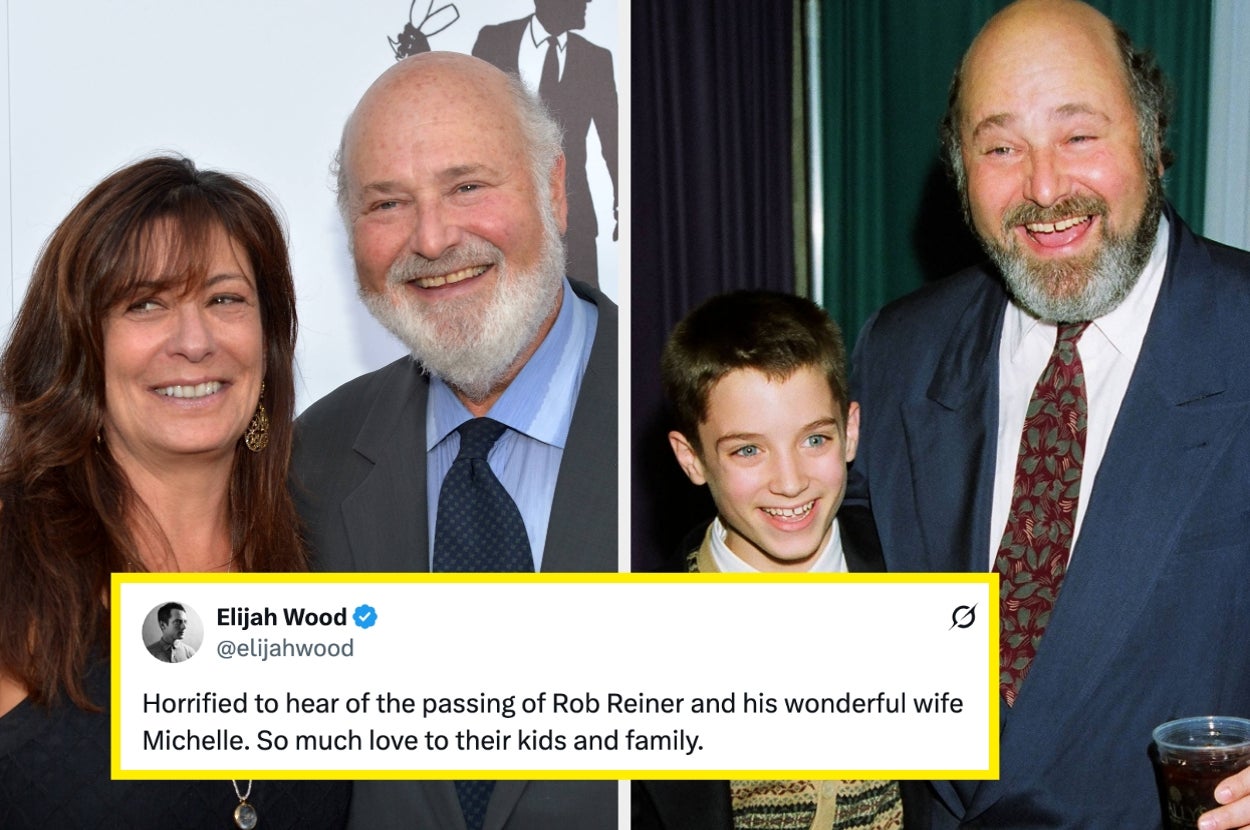Click the suited man silhouette graphic
Viewport: 1250px width, 830px height.
[547, 100]
